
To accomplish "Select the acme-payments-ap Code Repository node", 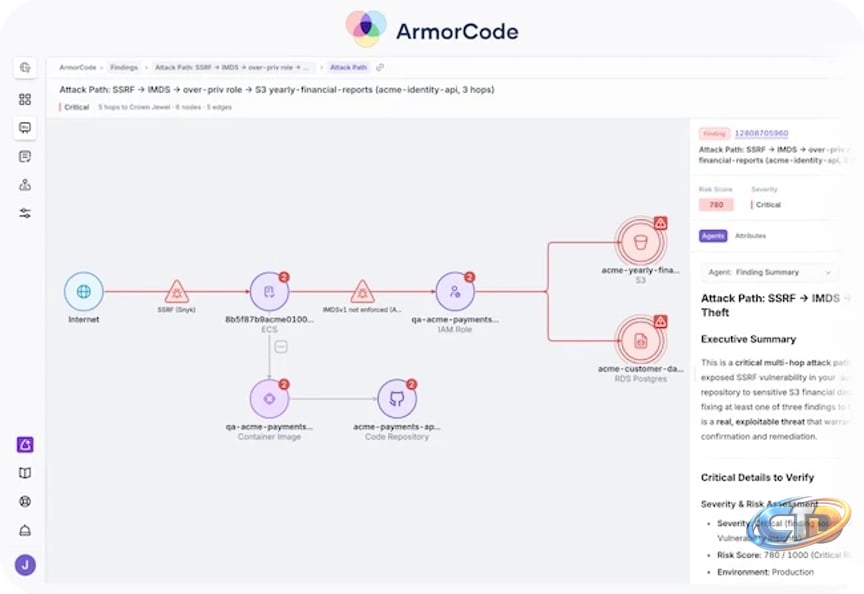I will coord(397,399).
